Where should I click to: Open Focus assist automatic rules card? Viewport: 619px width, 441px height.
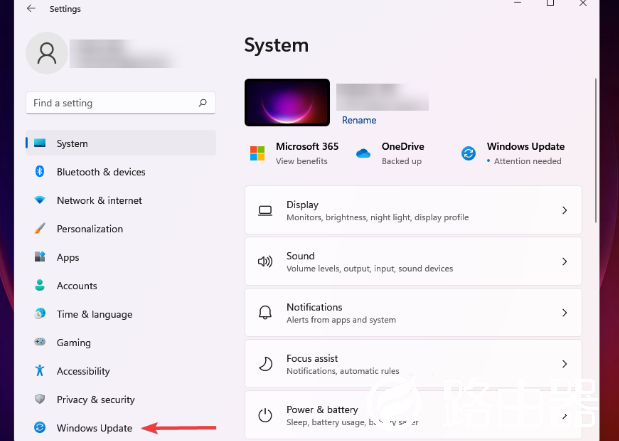coord(413,364)
